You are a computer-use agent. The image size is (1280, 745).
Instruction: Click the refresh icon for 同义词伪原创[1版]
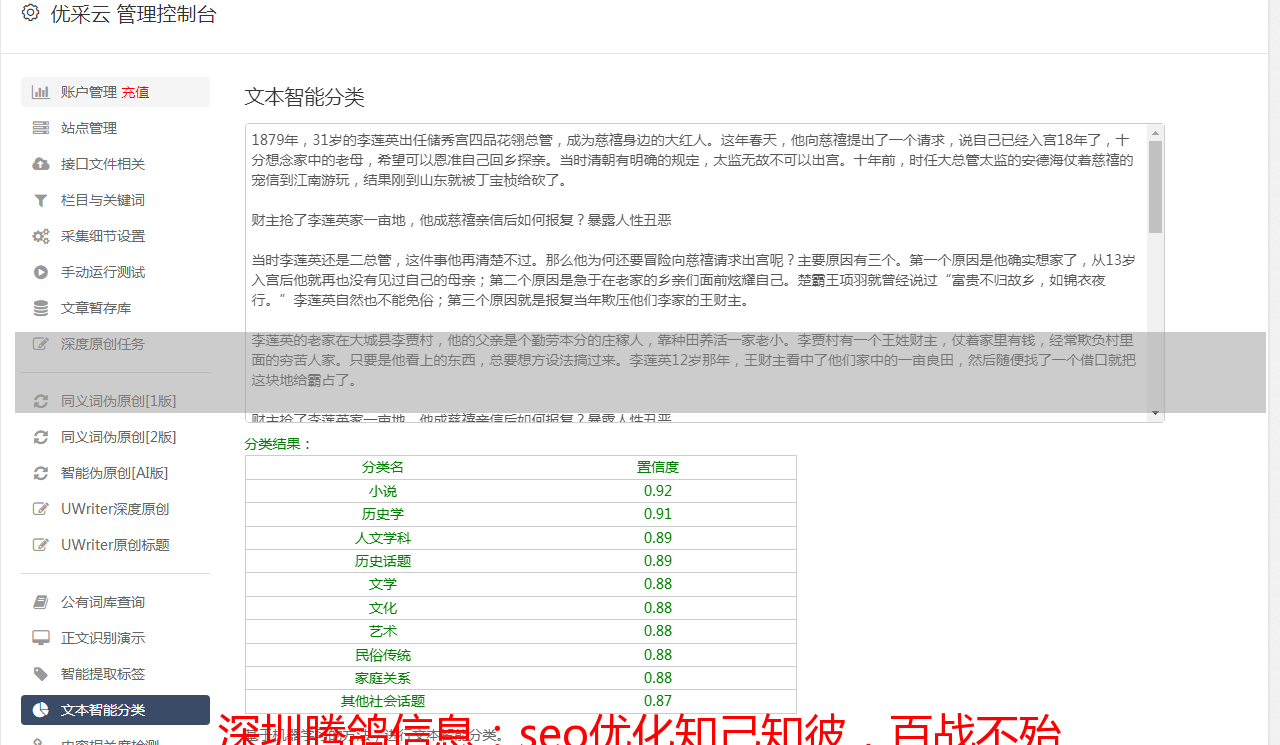pyautogui.click(x=41, y=401)
